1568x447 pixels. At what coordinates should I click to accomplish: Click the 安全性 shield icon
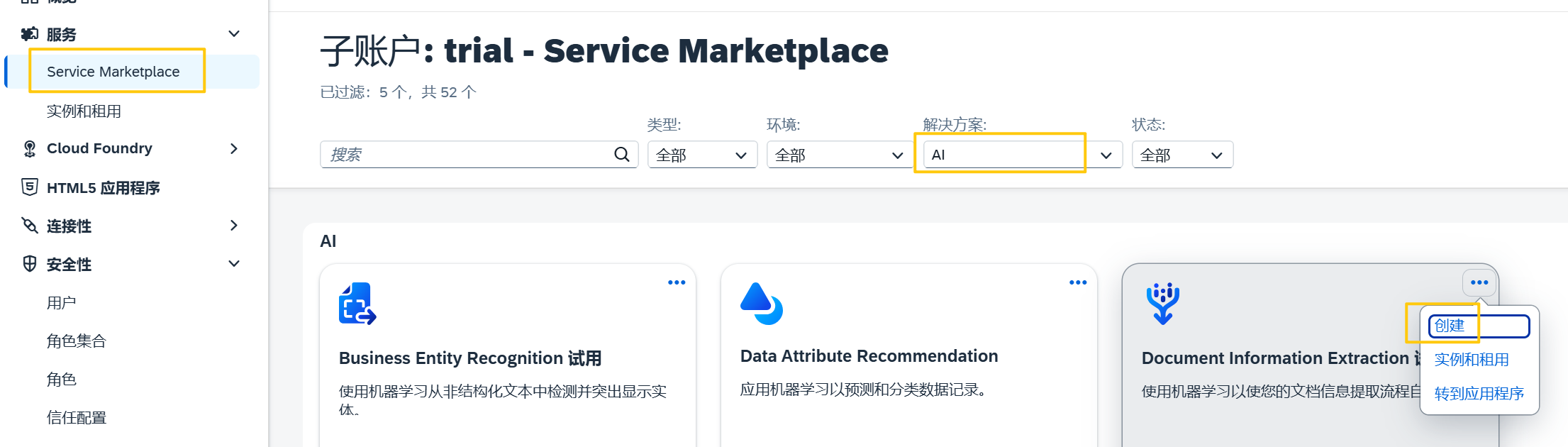(30, 264)
